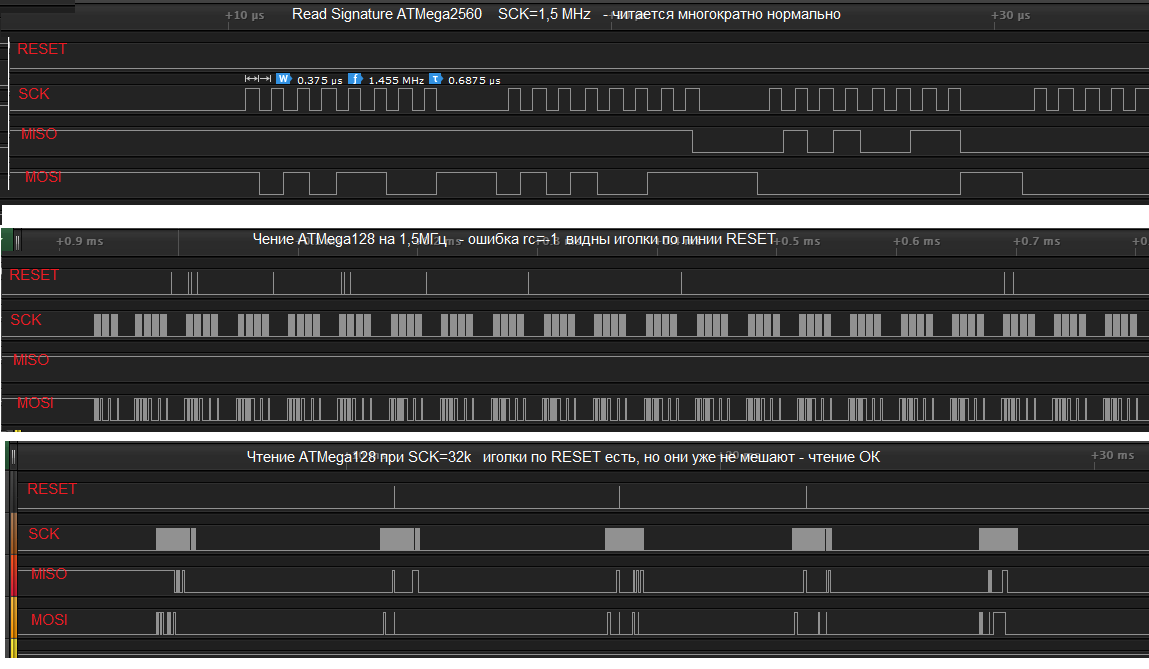This screenshot has width=1149, height=669.
Task: Click the +10 µs time marker in top panel
Action: coord(245,16)
